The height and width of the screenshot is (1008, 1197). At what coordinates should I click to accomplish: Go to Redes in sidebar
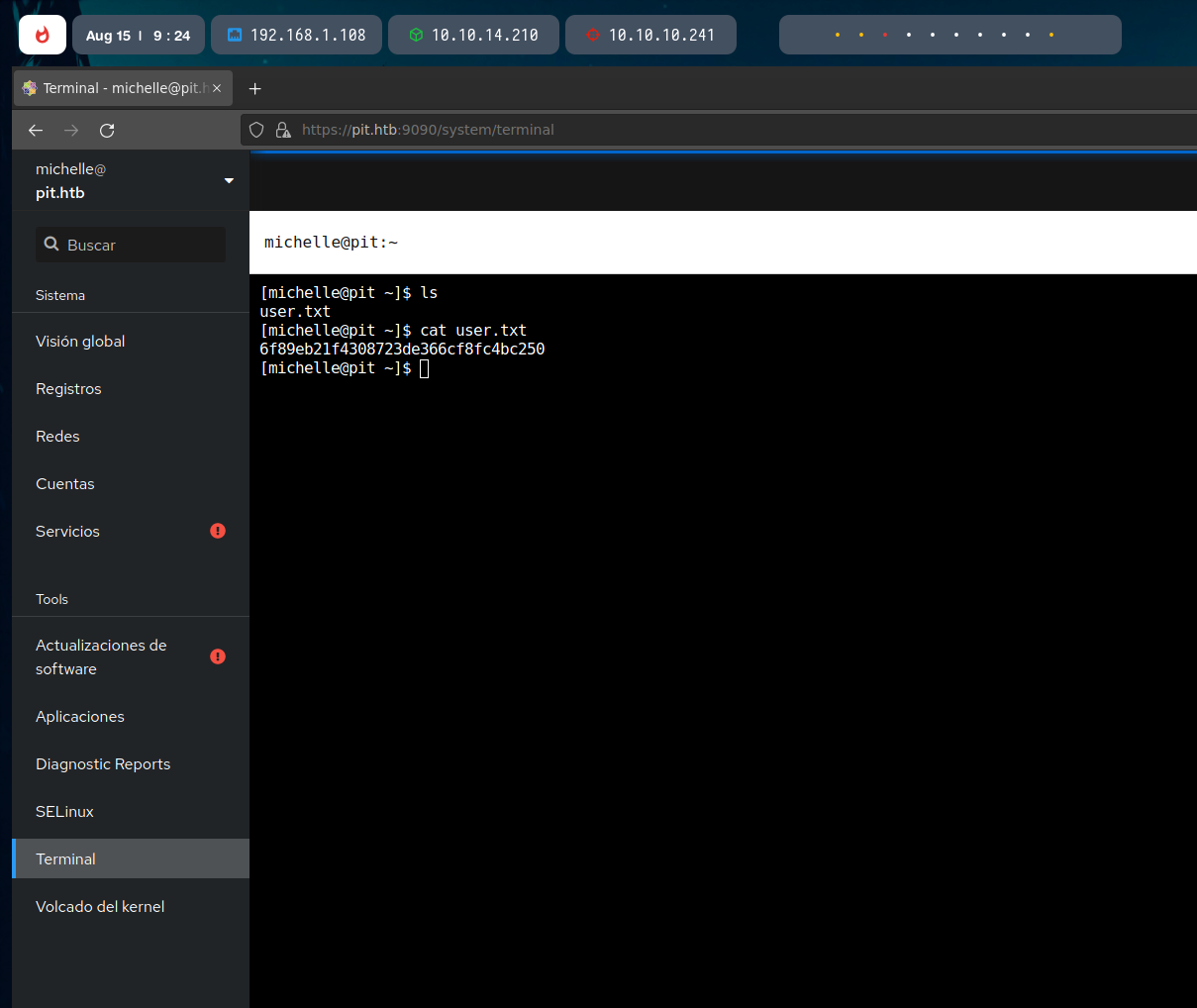(x=57, y=437)
